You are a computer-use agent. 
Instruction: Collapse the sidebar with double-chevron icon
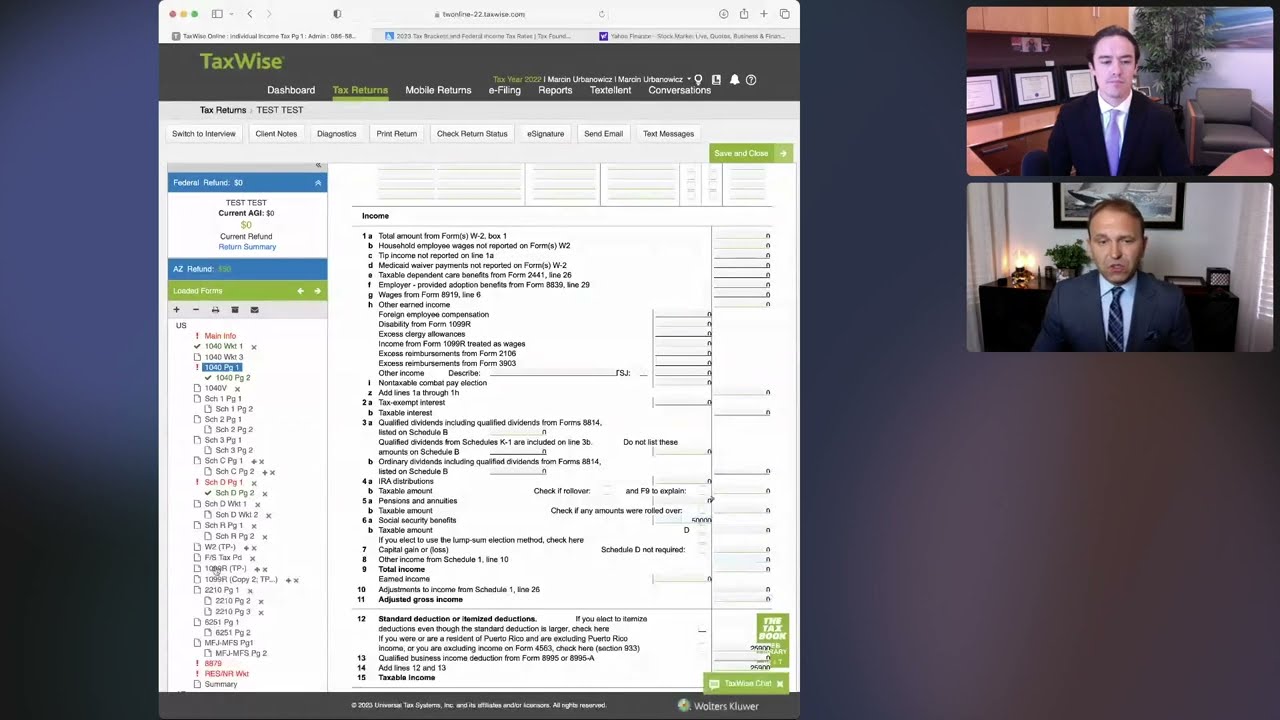pos(318,165)
